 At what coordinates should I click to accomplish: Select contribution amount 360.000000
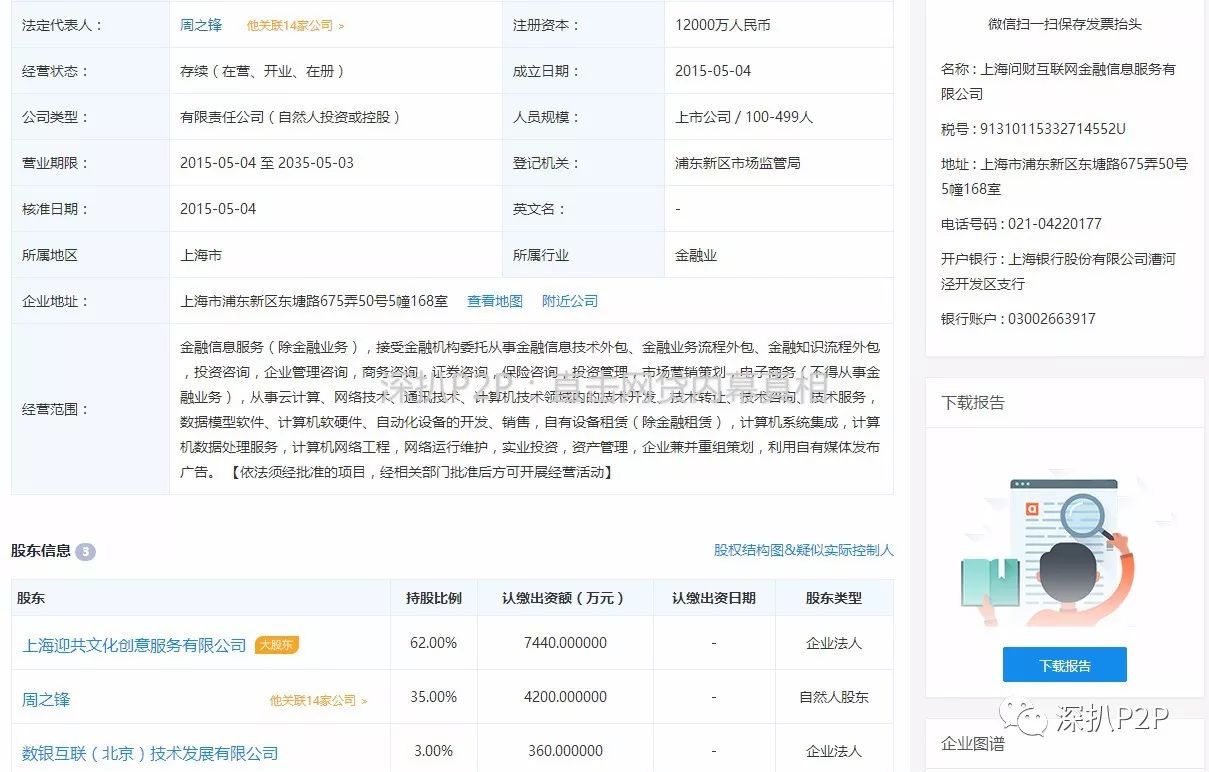point(566,751)
